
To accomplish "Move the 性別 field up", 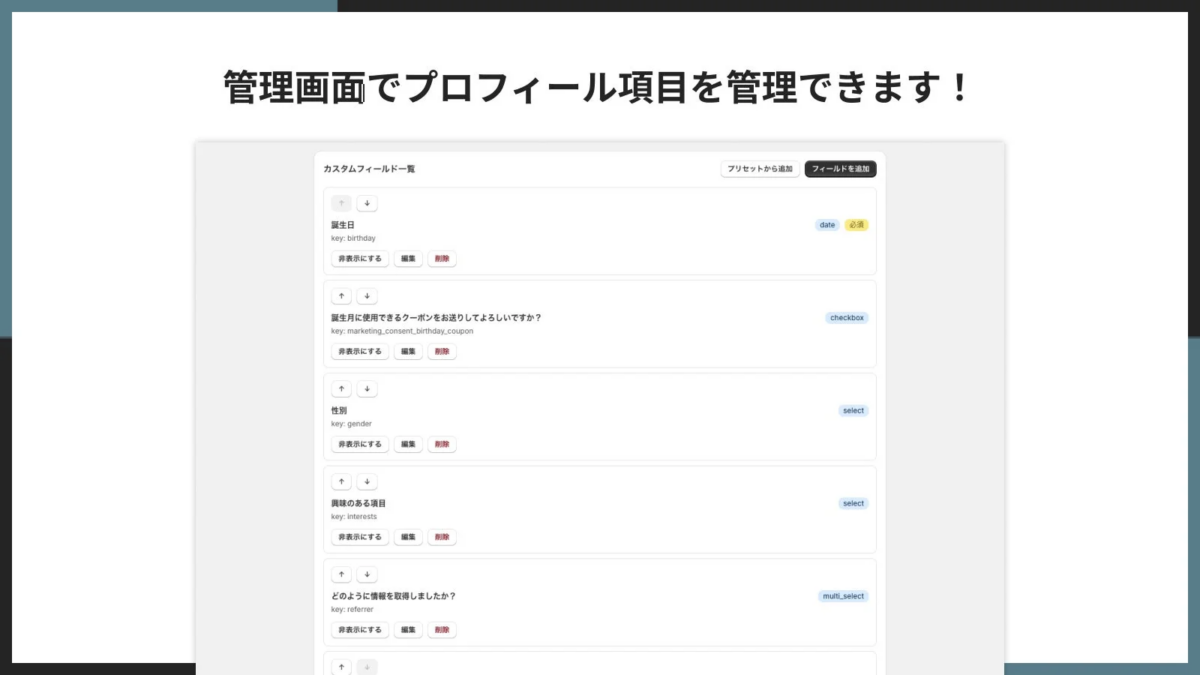I will [341, 389].
